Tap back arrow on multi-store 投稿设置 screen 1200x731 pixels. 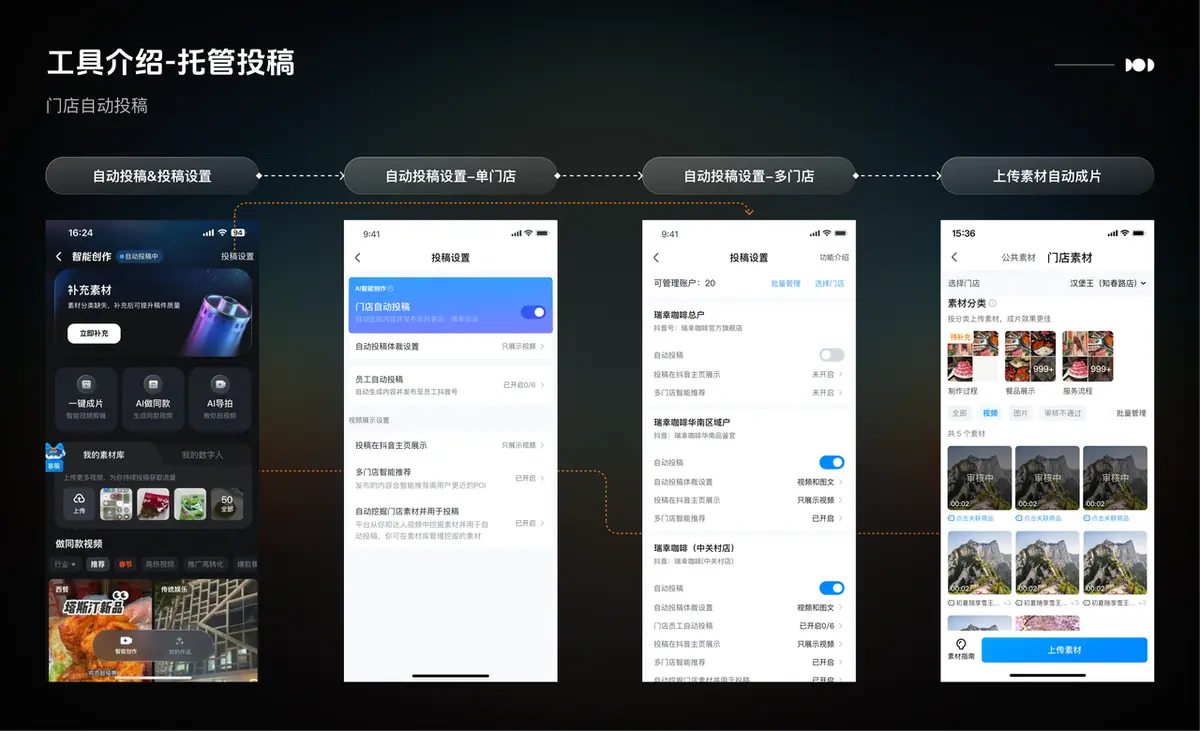point(656,258)
